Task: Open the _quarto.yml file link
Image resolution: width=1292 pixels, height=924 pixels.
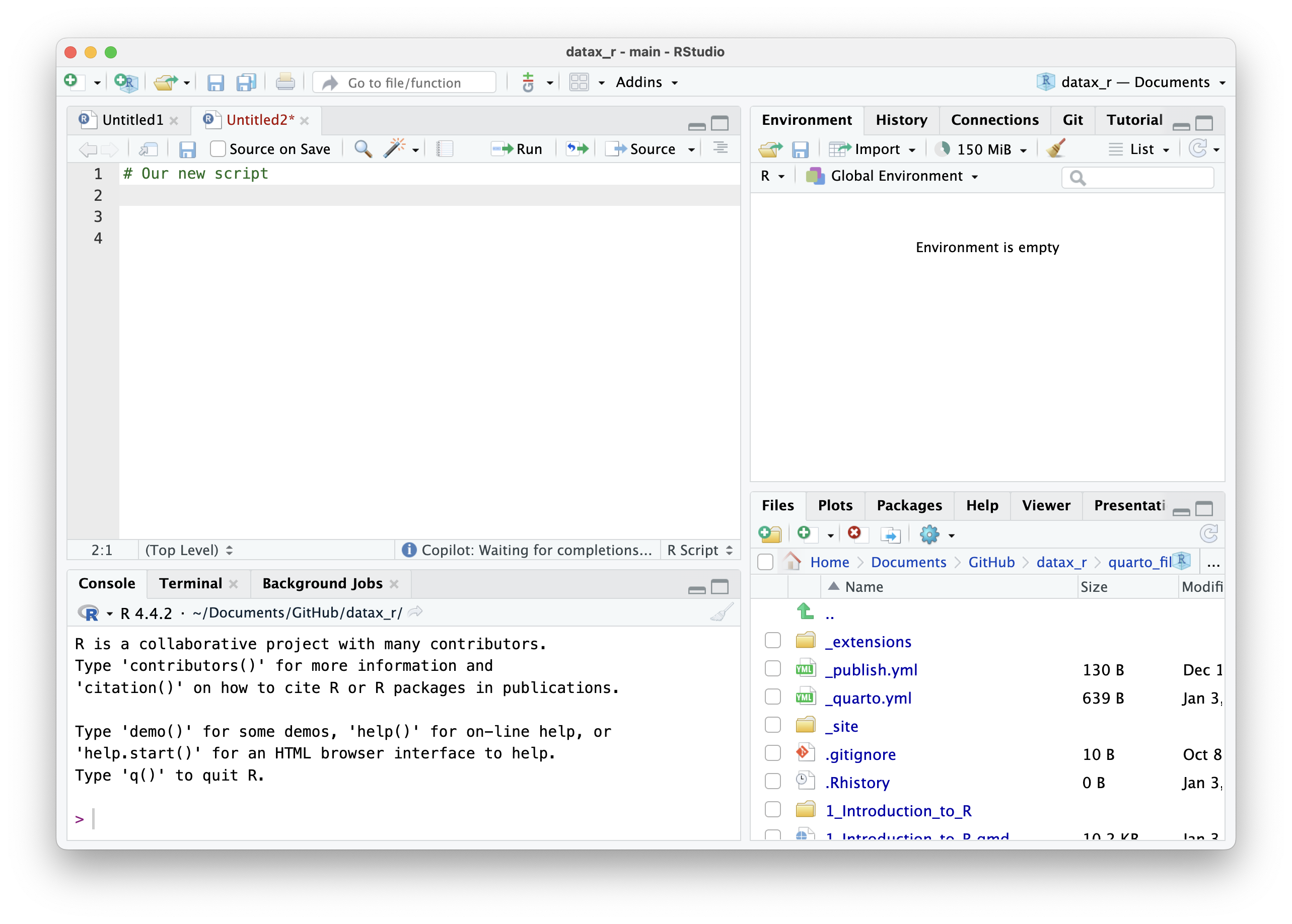Action: 868,698
